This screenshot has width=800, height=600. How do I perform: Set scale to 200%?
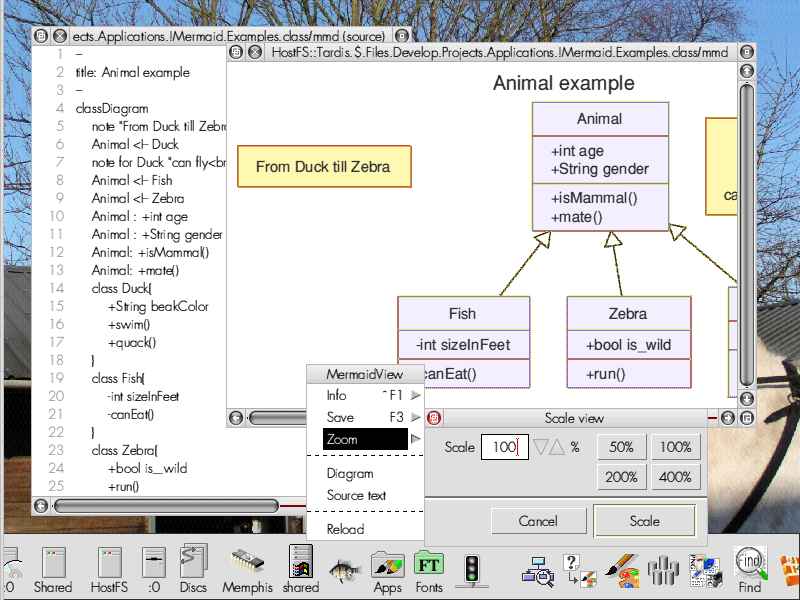pyautogui.click(x=621, y=477)
